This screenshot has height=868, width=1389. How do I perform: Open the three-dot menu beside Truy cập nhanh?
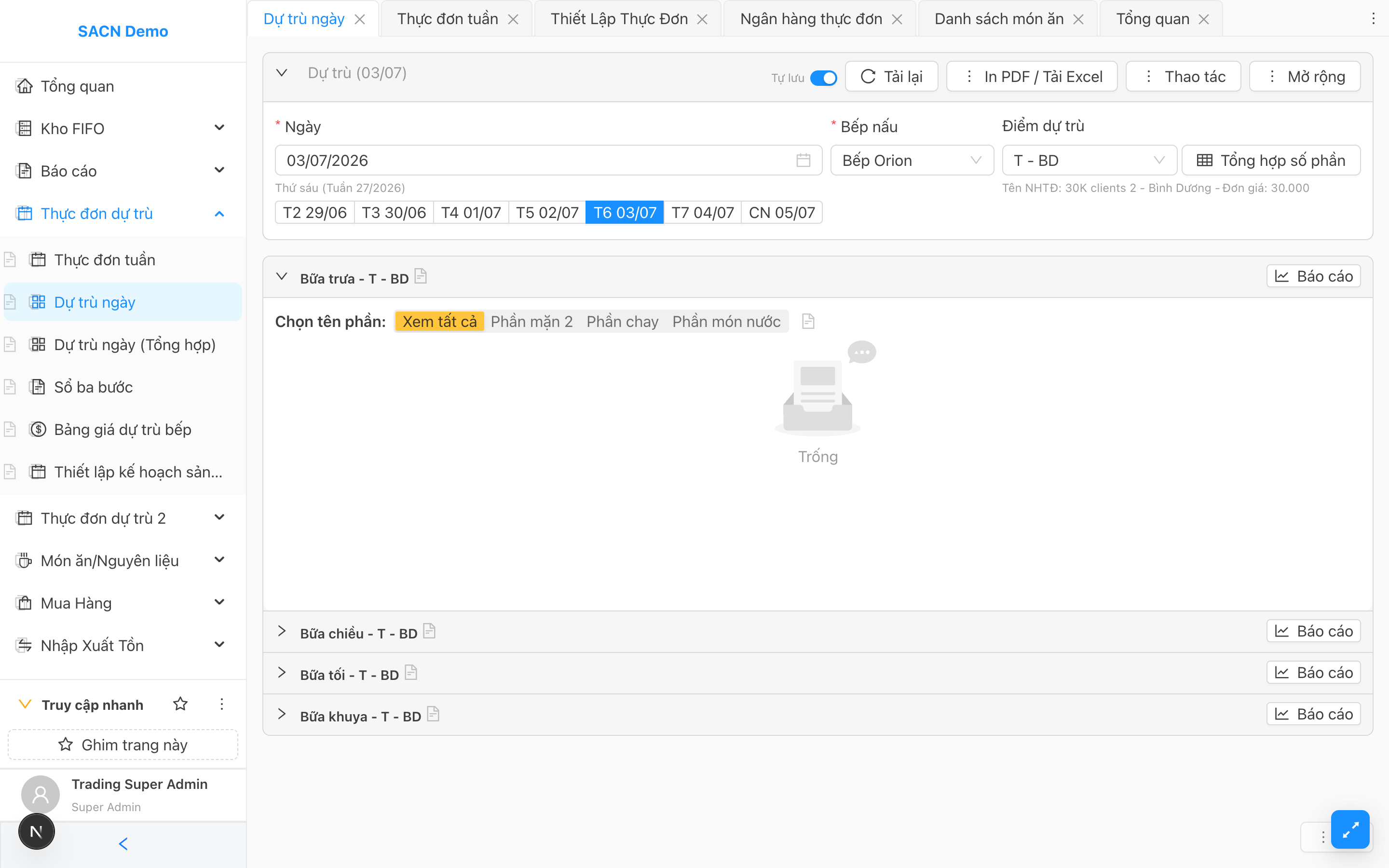(x=221, y=704)
